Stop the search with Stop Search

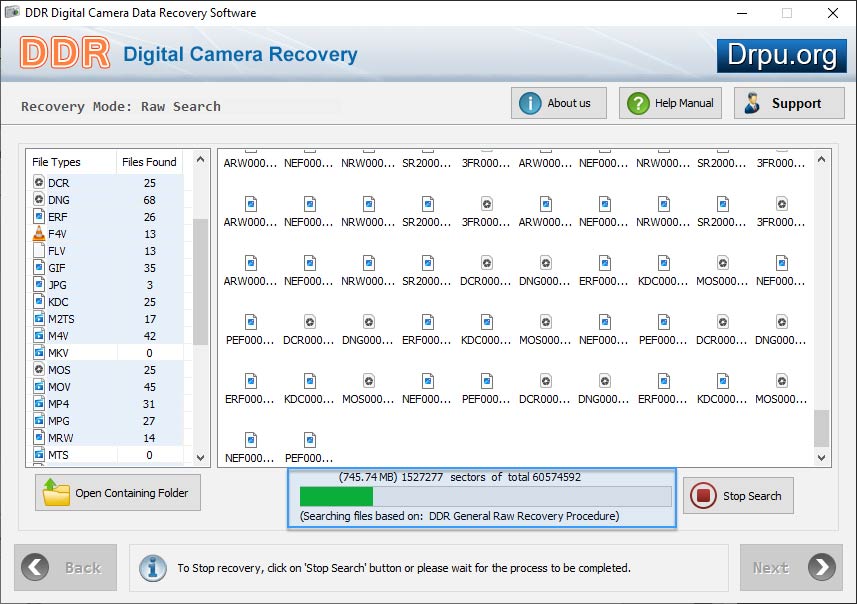[738, 496]
